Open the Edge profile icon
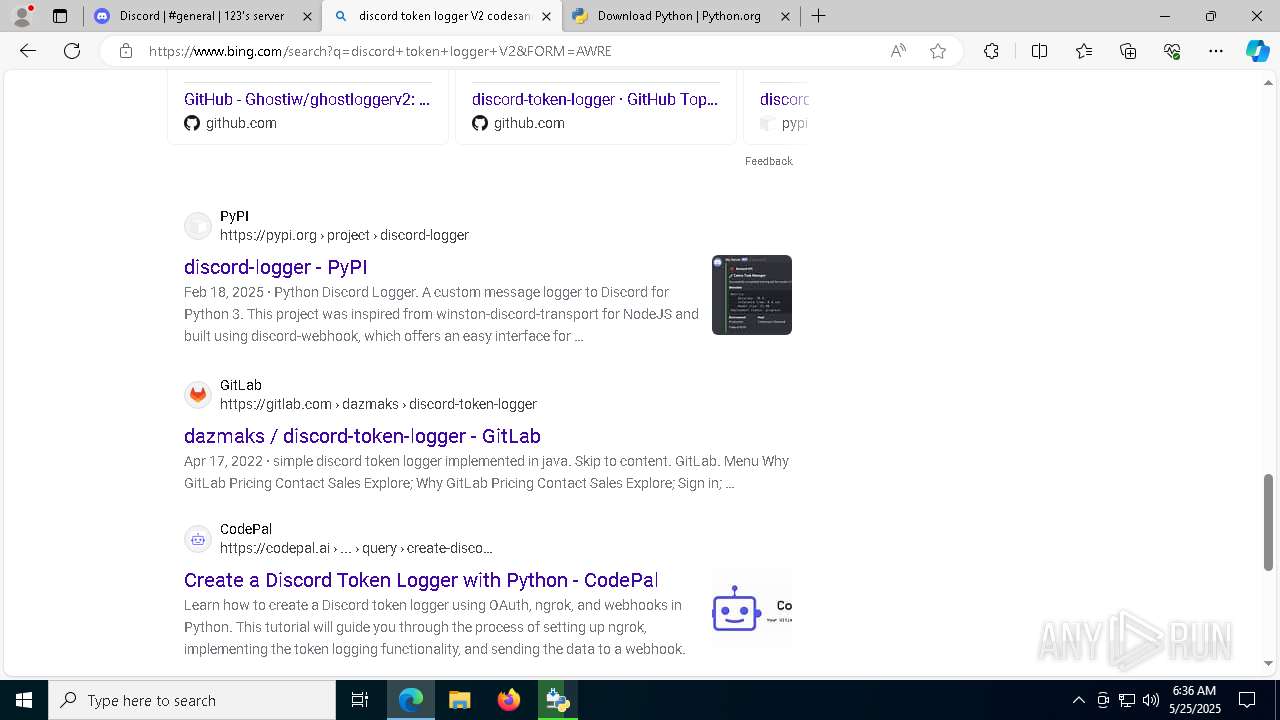This screenshot has height=720, width=1280. pyautogui.click(x=22, y=16)
